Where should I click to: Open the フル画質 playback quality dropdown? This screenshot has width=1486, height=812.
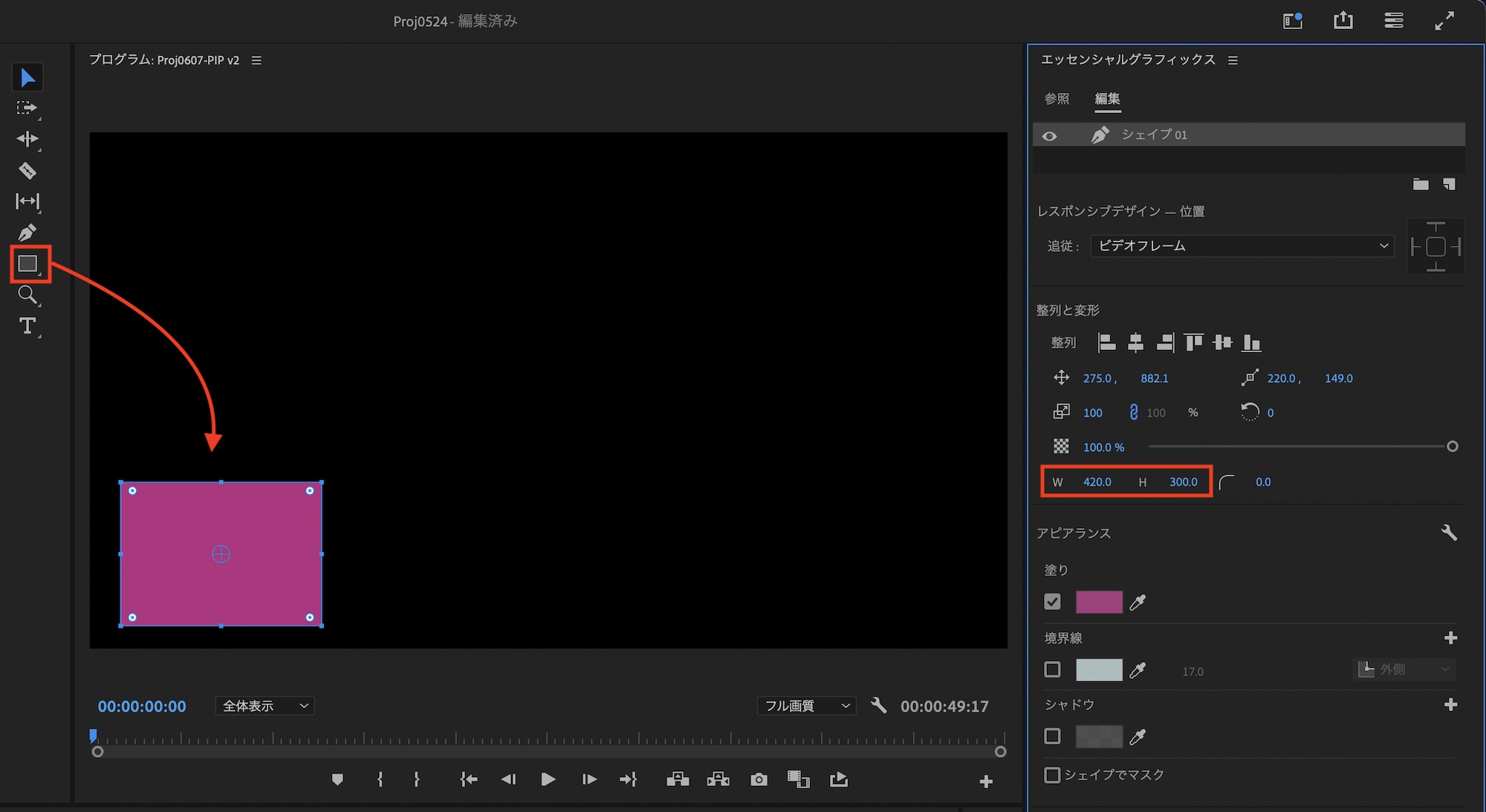pyautogui.click(x=805, y=705)
